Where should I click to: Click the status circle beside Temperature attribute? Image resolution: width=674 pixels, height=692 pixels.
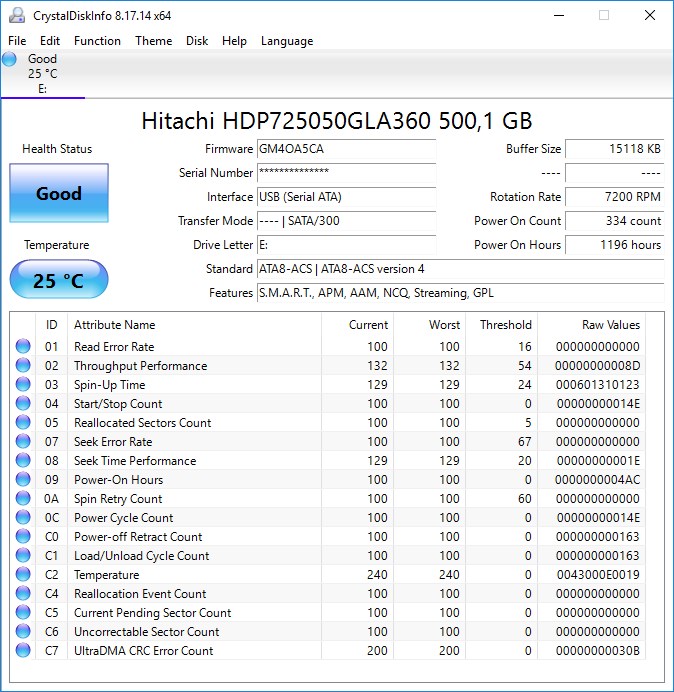click(23, 574)
